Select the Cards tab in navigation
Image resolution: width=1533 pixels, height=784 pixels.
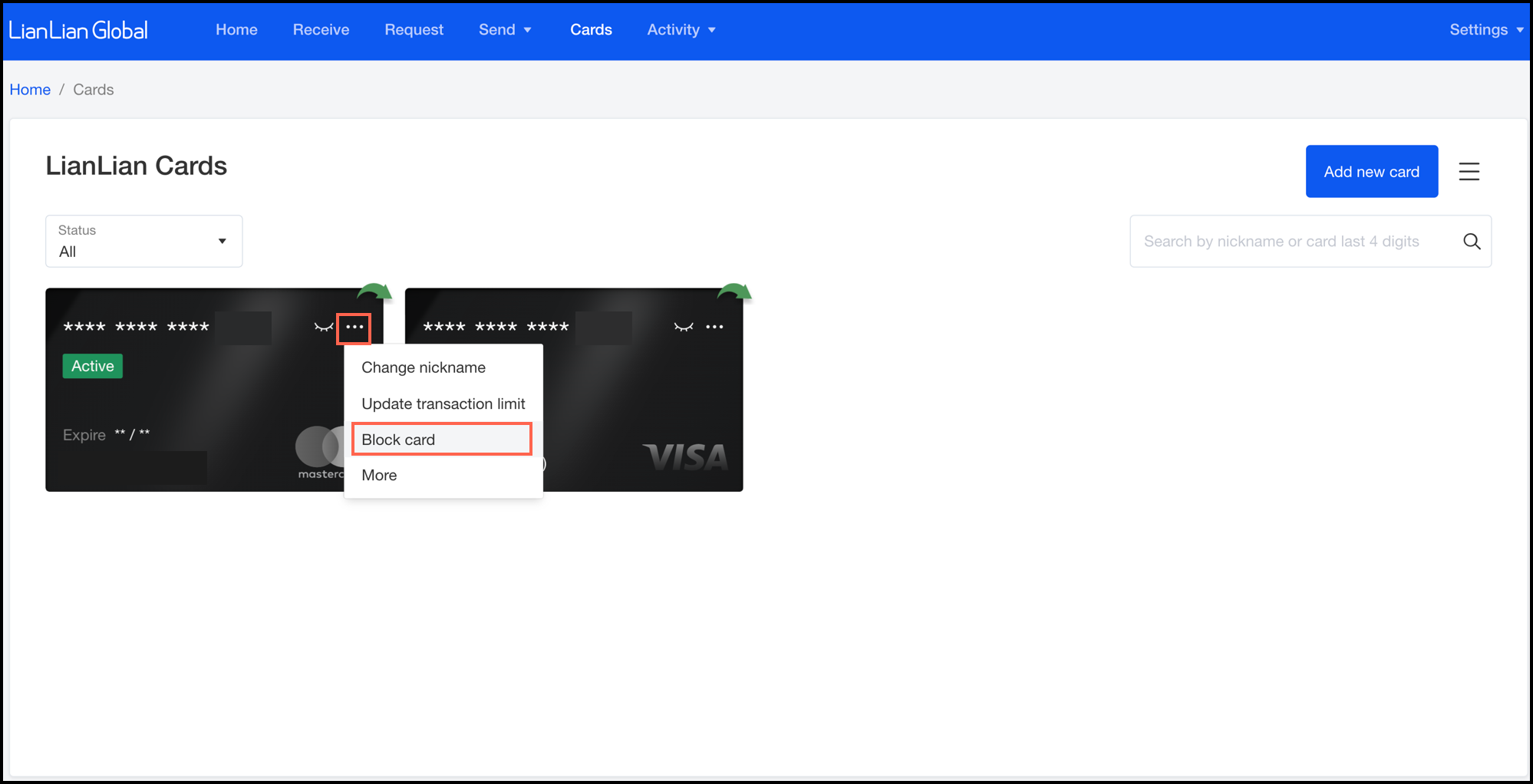click(x=591, y=30)
